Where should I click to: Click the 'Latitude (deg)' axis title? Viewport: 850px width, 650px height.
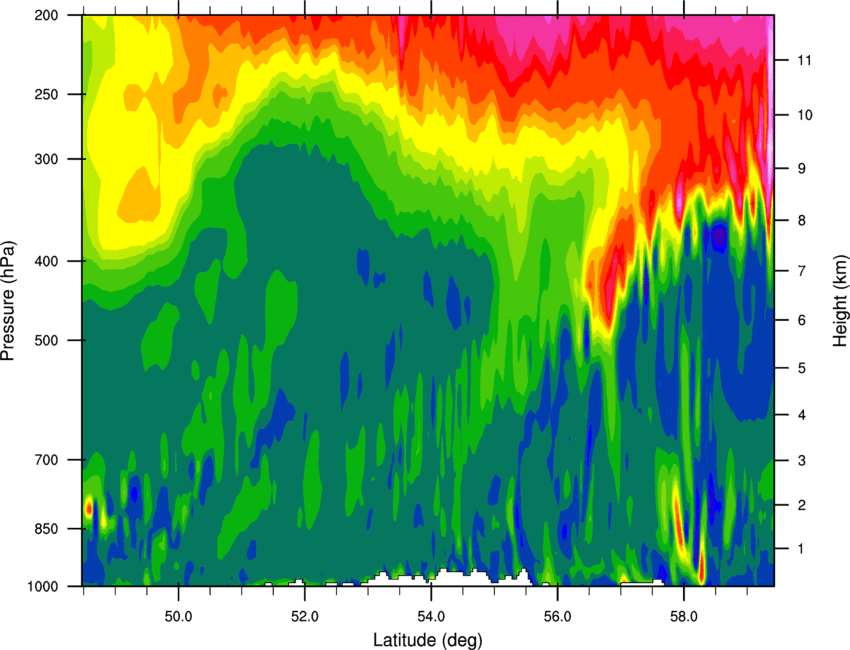428,640
